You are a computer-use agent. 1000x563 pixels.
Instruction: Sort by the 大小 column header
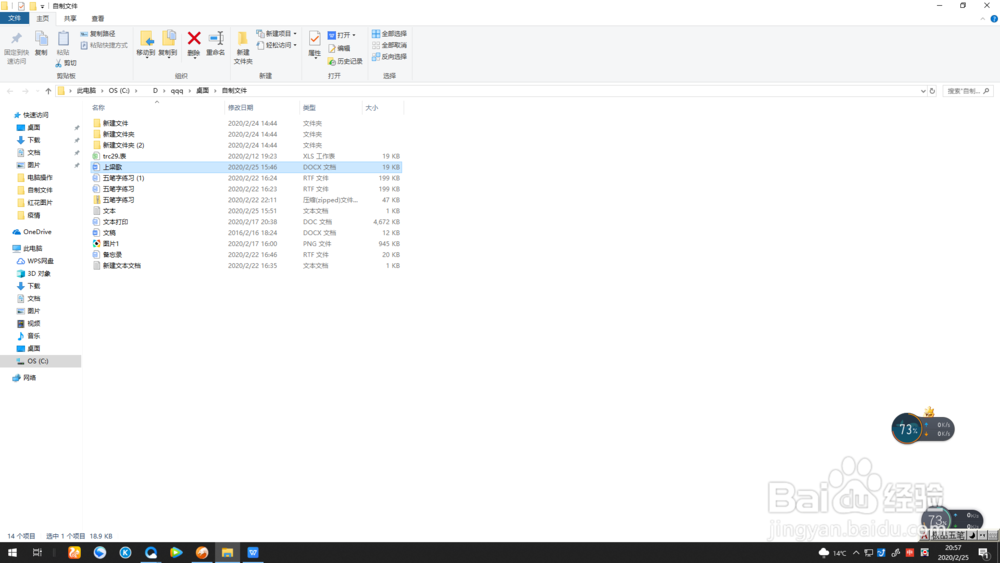point(372,108)
